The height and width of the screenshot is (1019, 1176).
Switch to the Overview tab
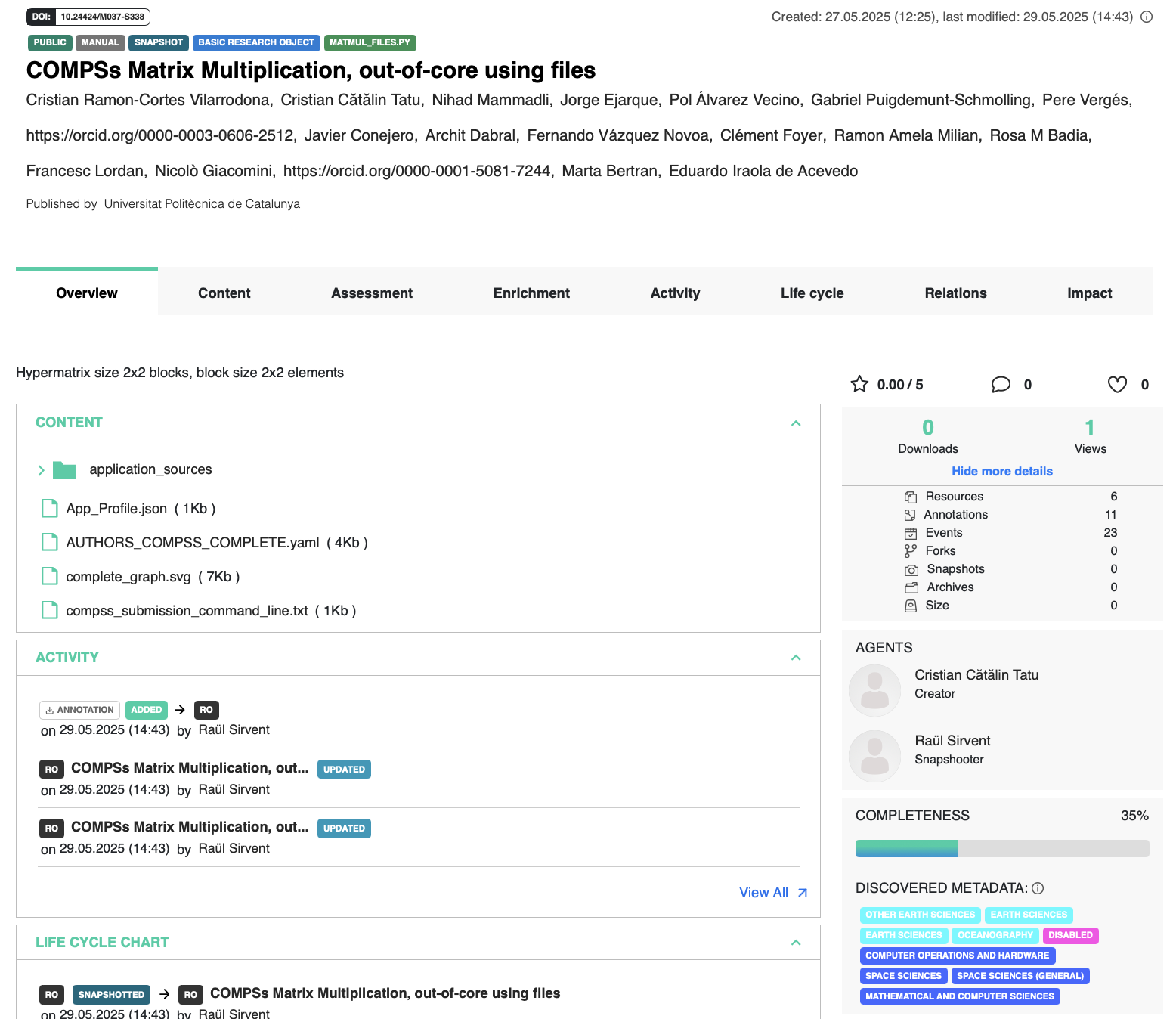point(87,293)
